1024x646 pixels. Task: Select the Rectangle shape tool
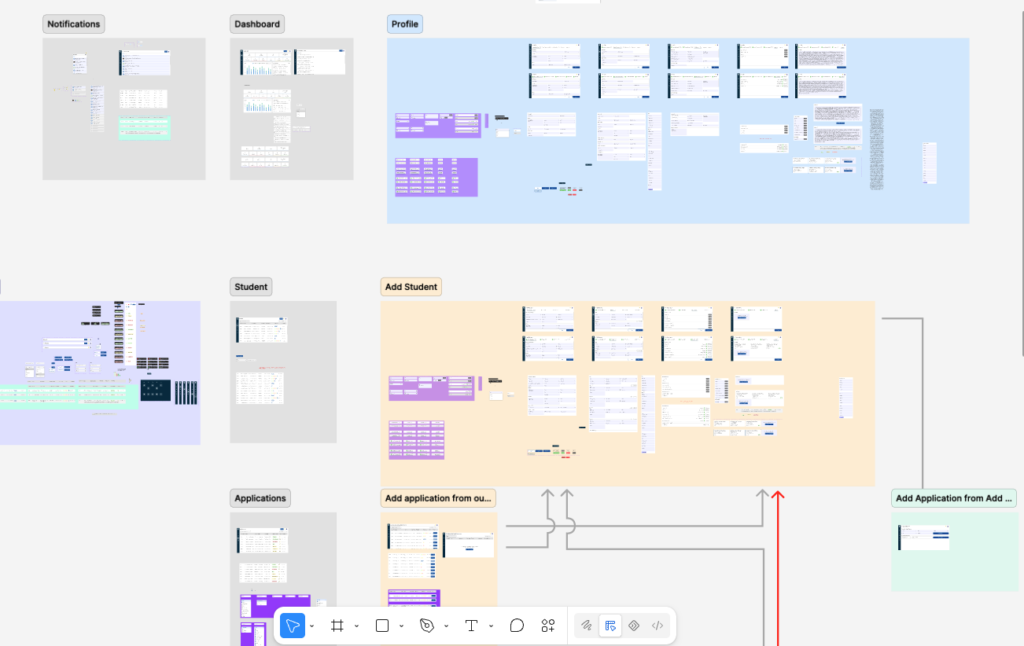coord(382,626)
